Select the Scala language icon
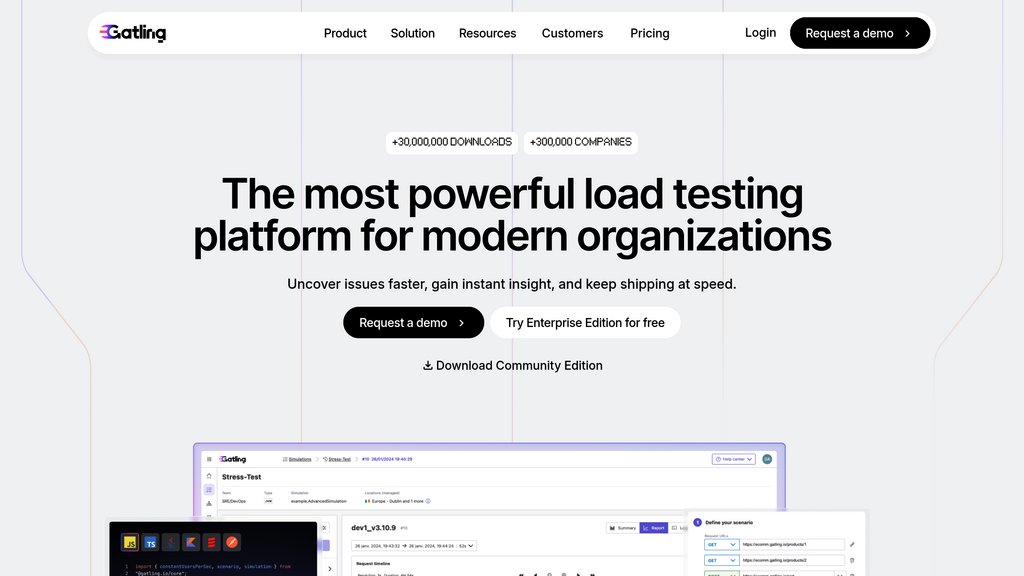This screenshot has height=576, width=1024. point(211,542)
